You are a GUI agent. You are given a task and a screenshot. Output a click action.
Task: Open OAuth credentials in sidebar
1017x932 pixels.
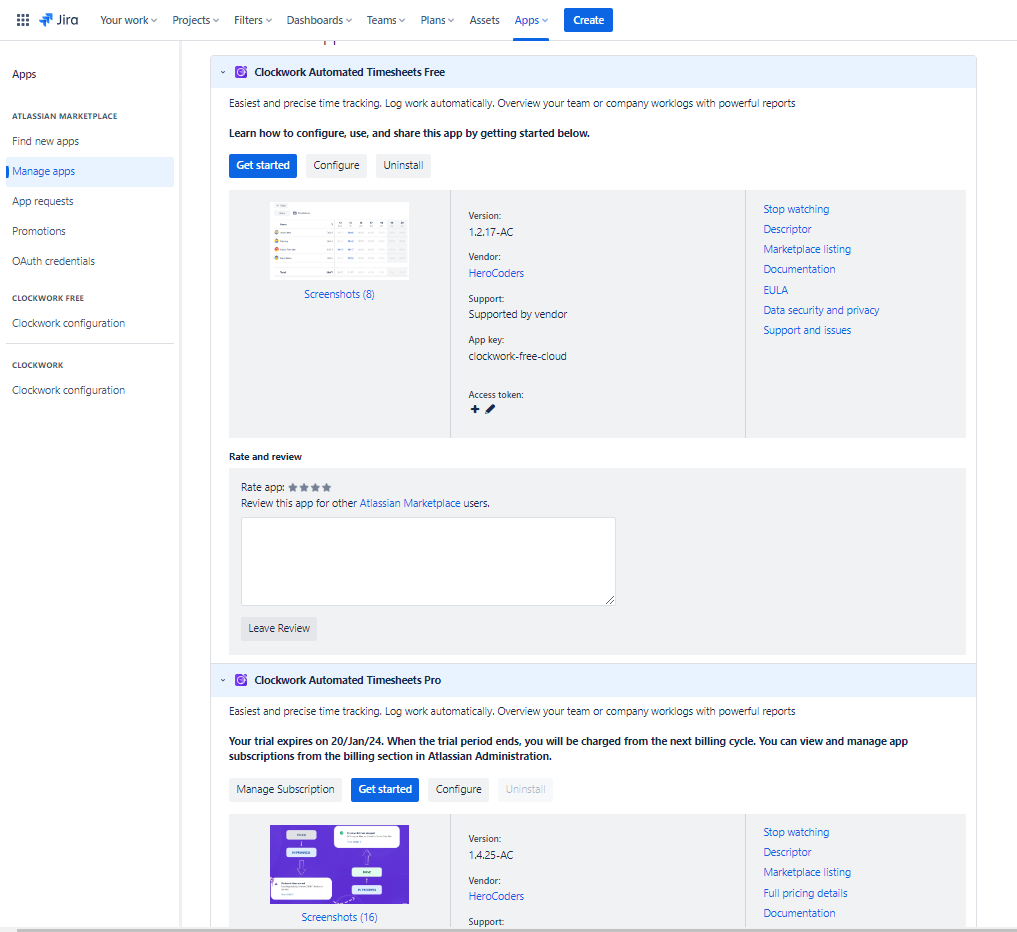53,261
